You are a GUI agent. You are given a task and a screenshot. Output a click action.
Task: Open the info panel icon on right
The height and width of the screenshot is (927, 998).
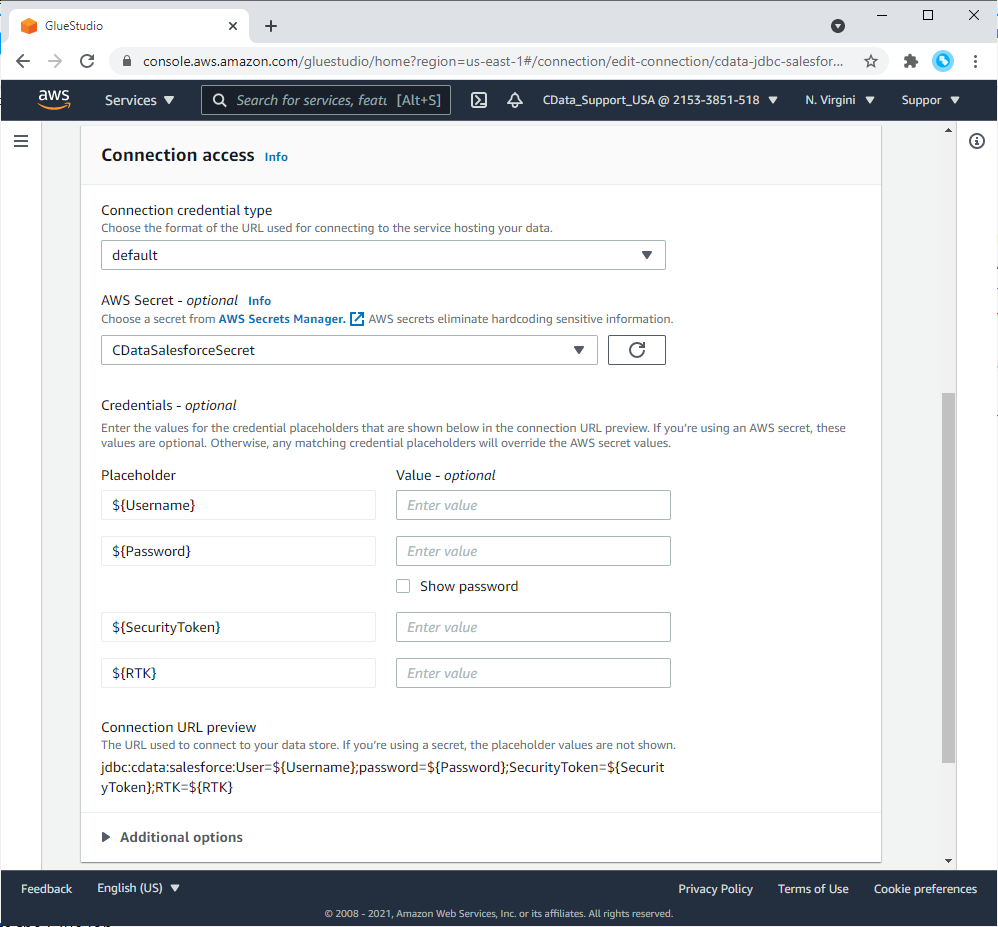click(x=977, y=142)
